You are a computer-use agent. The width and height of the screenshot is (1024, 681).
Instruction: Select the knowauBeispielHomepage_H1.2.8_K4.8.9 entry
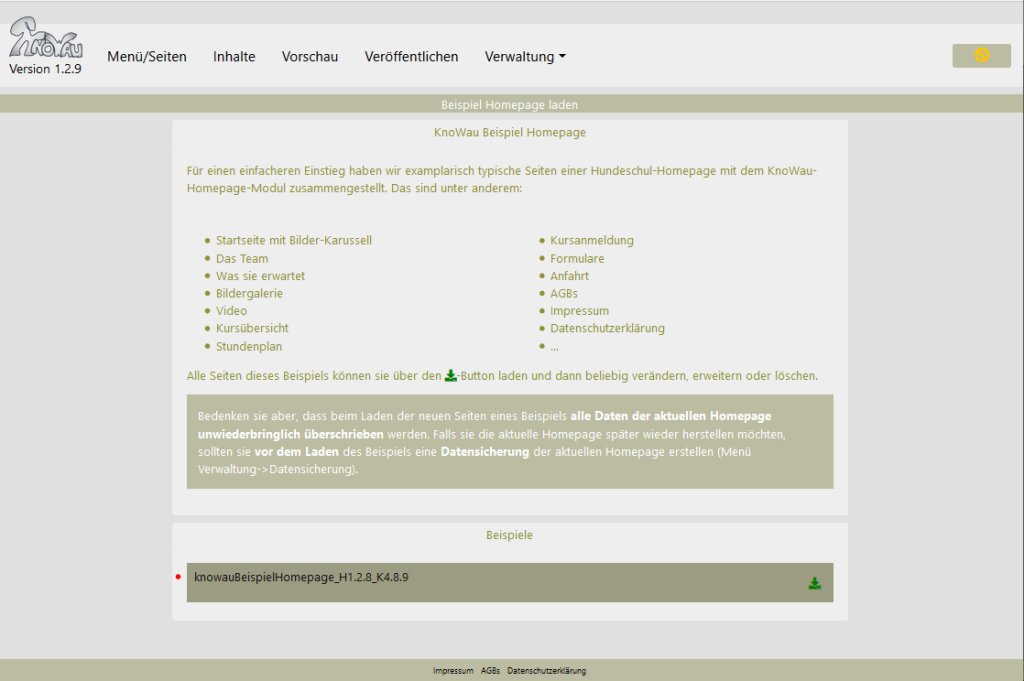point(301,577)
